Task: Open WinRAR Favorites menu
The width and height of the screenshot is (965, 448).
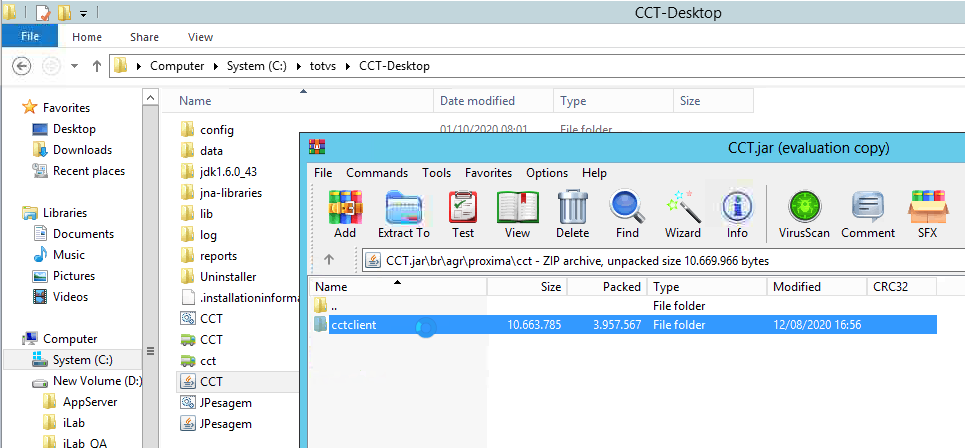Action: coord(489,173)
